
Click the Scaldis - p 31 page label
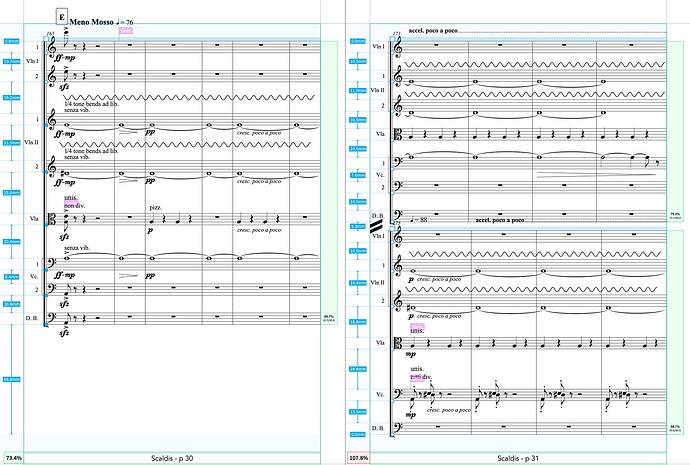[518, 458]
